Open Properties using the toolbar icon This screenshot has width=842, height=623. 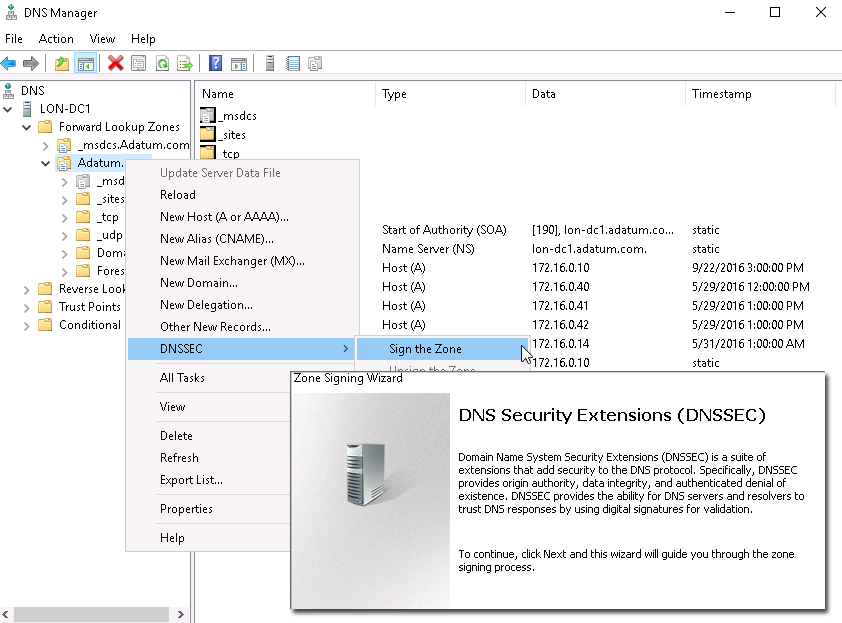[x=139, y=64]
